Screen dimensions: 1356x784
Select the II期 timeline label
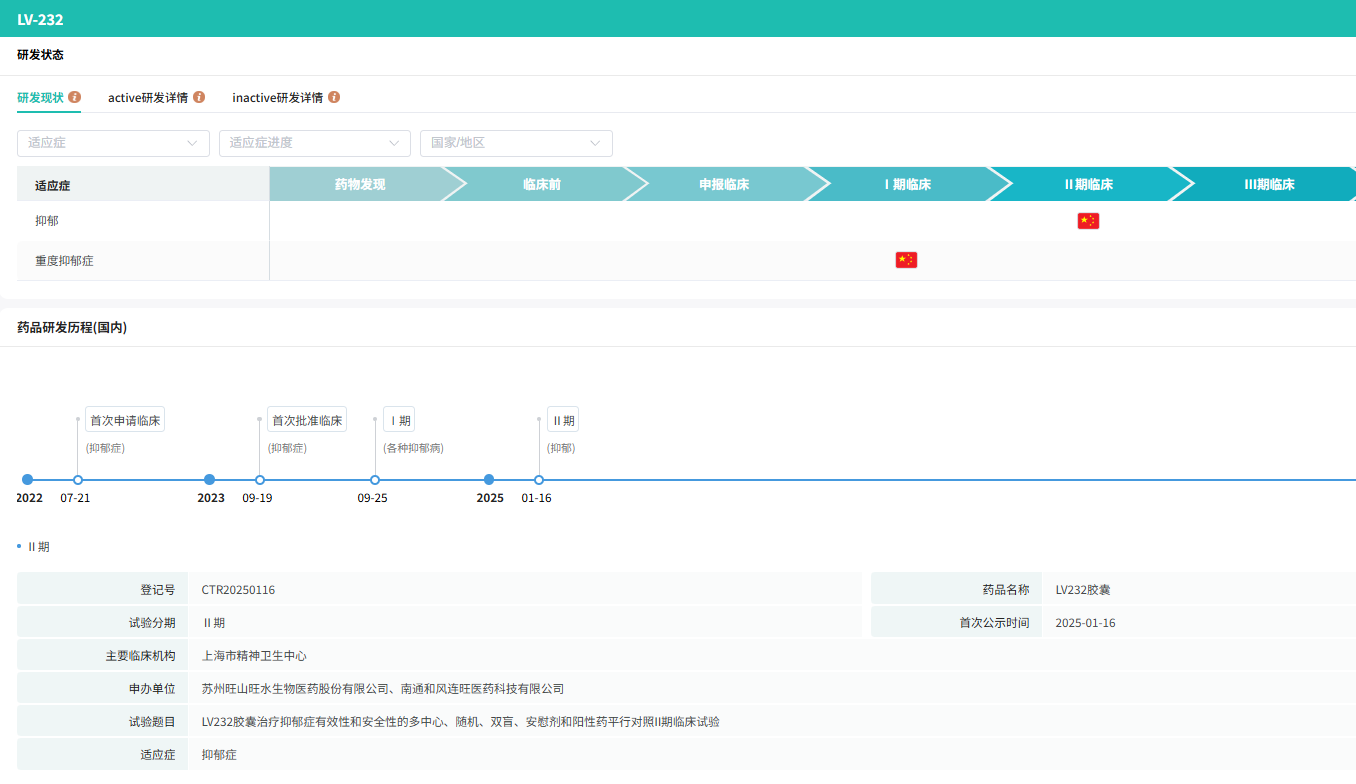coord(563,420)
